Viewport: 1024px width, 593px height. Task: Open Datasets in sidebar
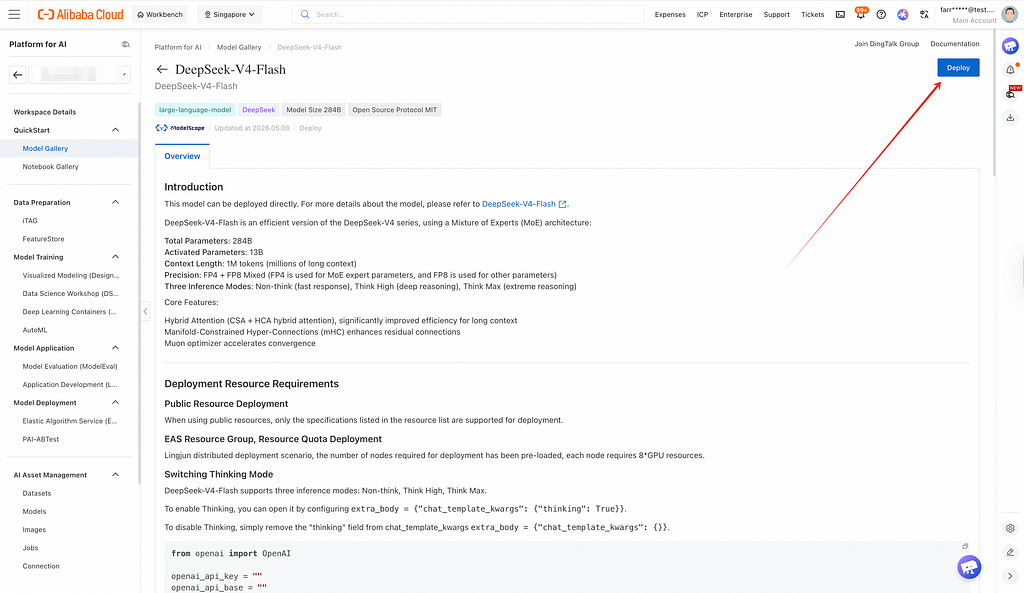tap(37, 494)
